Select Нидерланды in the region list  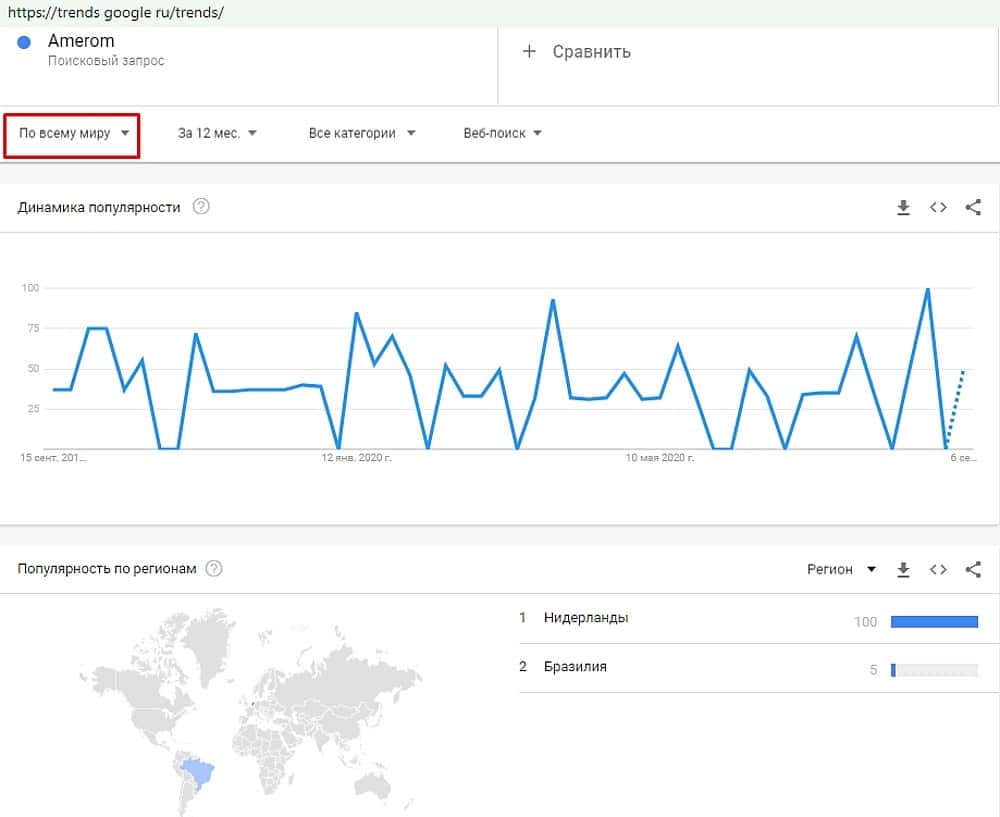click(x=586, y=618)
